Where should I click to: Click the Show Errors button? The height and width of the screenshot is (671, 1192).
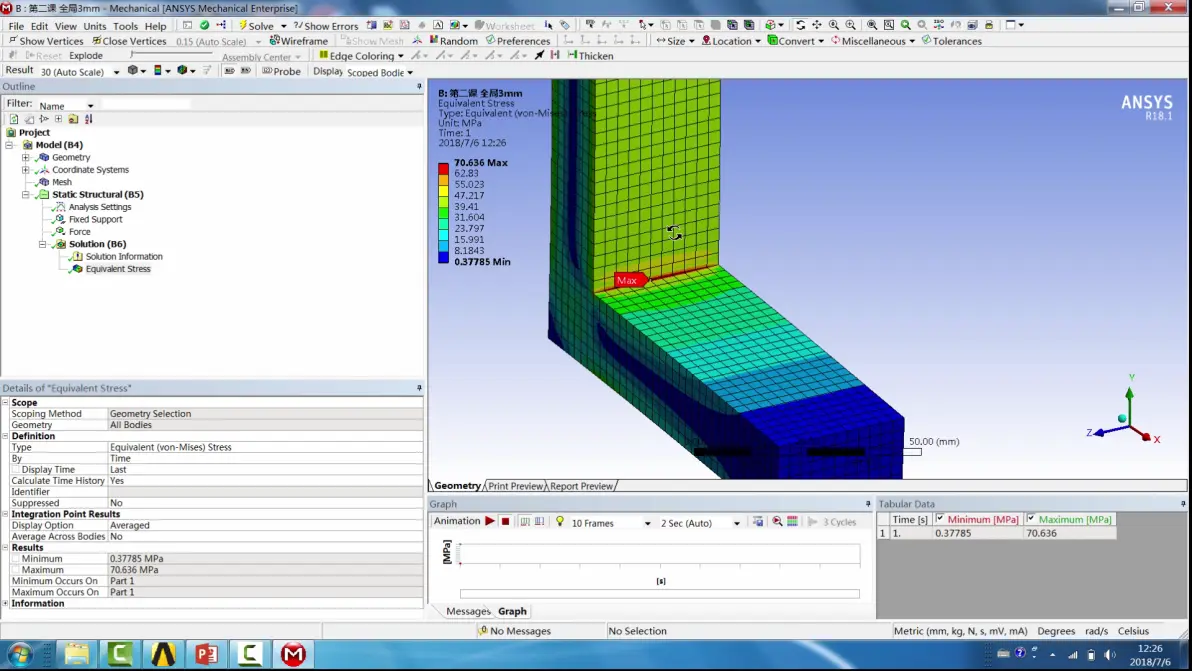coord(325,25)
